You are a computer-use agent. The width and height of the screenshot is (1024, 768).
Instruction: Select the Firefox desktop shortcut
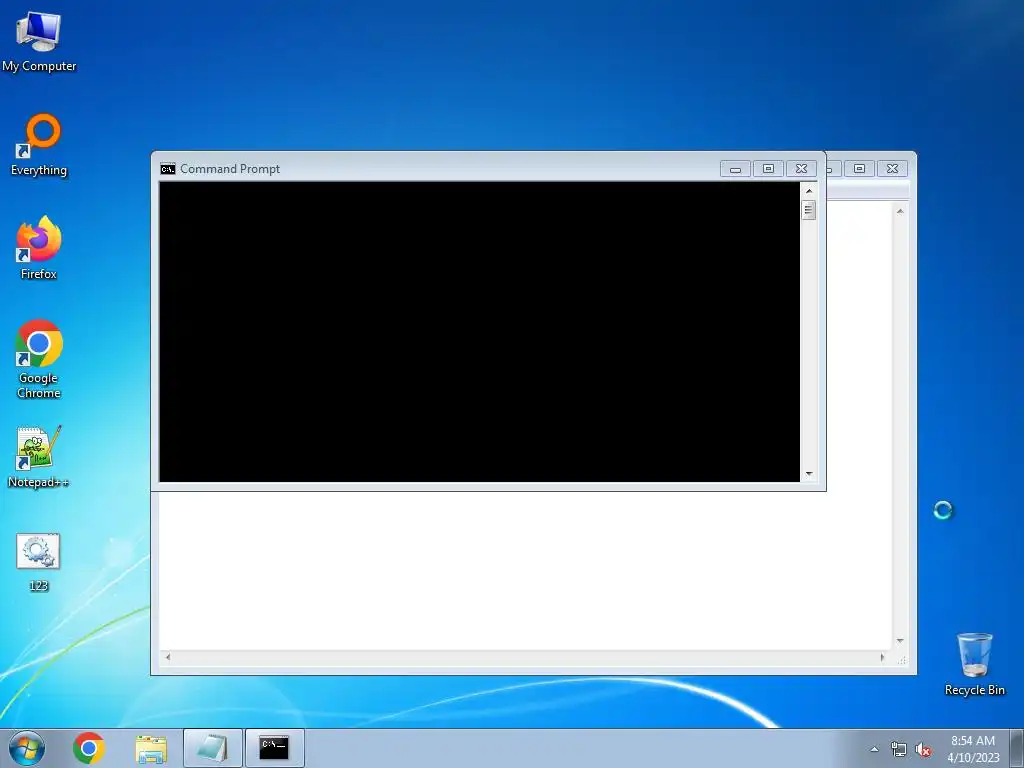pos(39,248)
